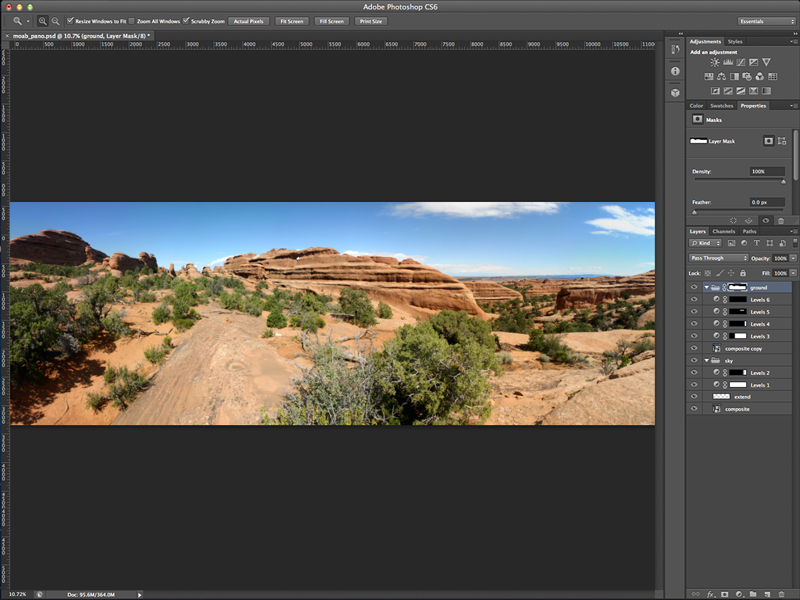This screenshot has width=800, height=600.
Task: Open the Fill slider dropdown arrow
Action: 793,273
